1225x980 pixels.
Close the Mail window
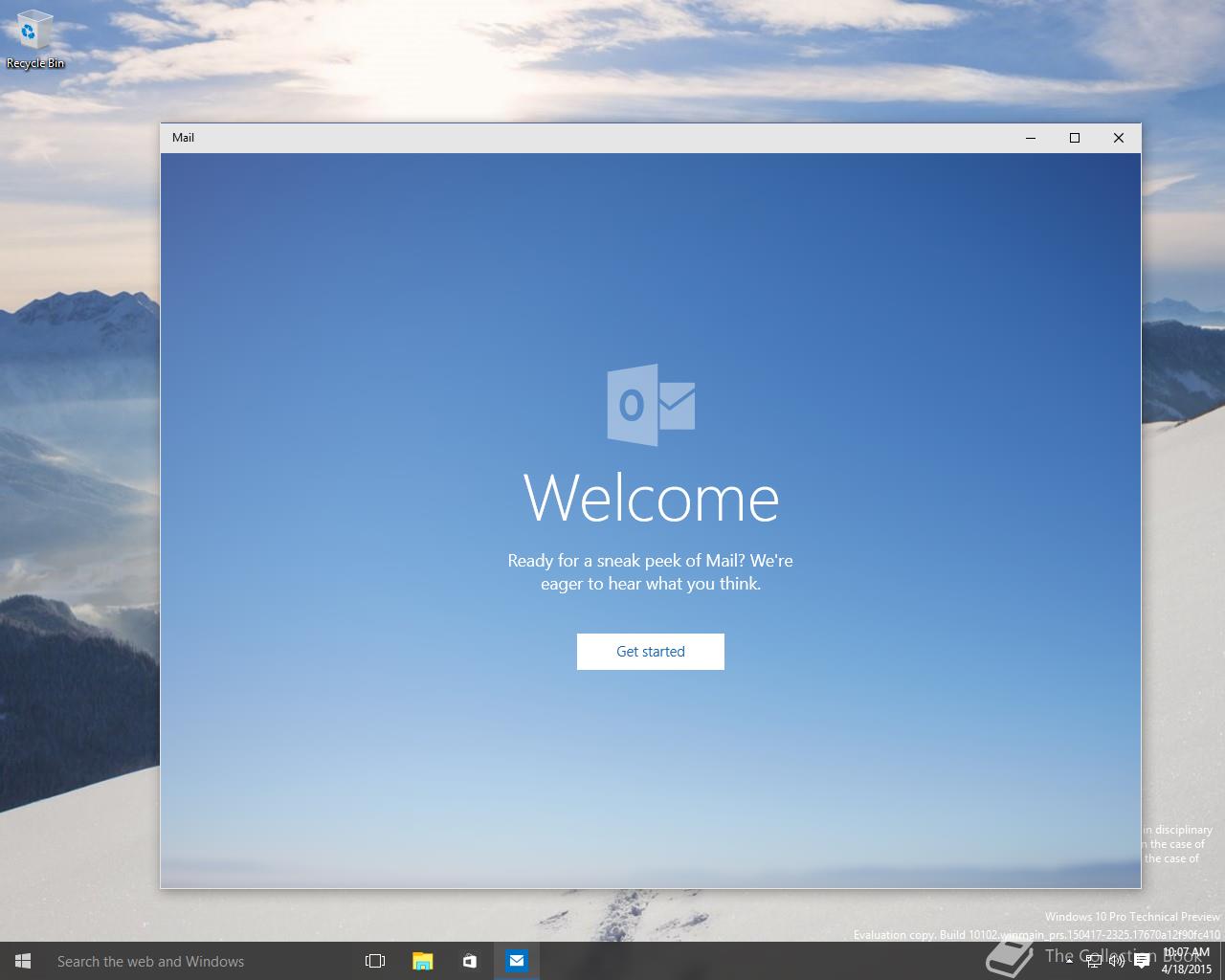click(x=1119, y=138)
